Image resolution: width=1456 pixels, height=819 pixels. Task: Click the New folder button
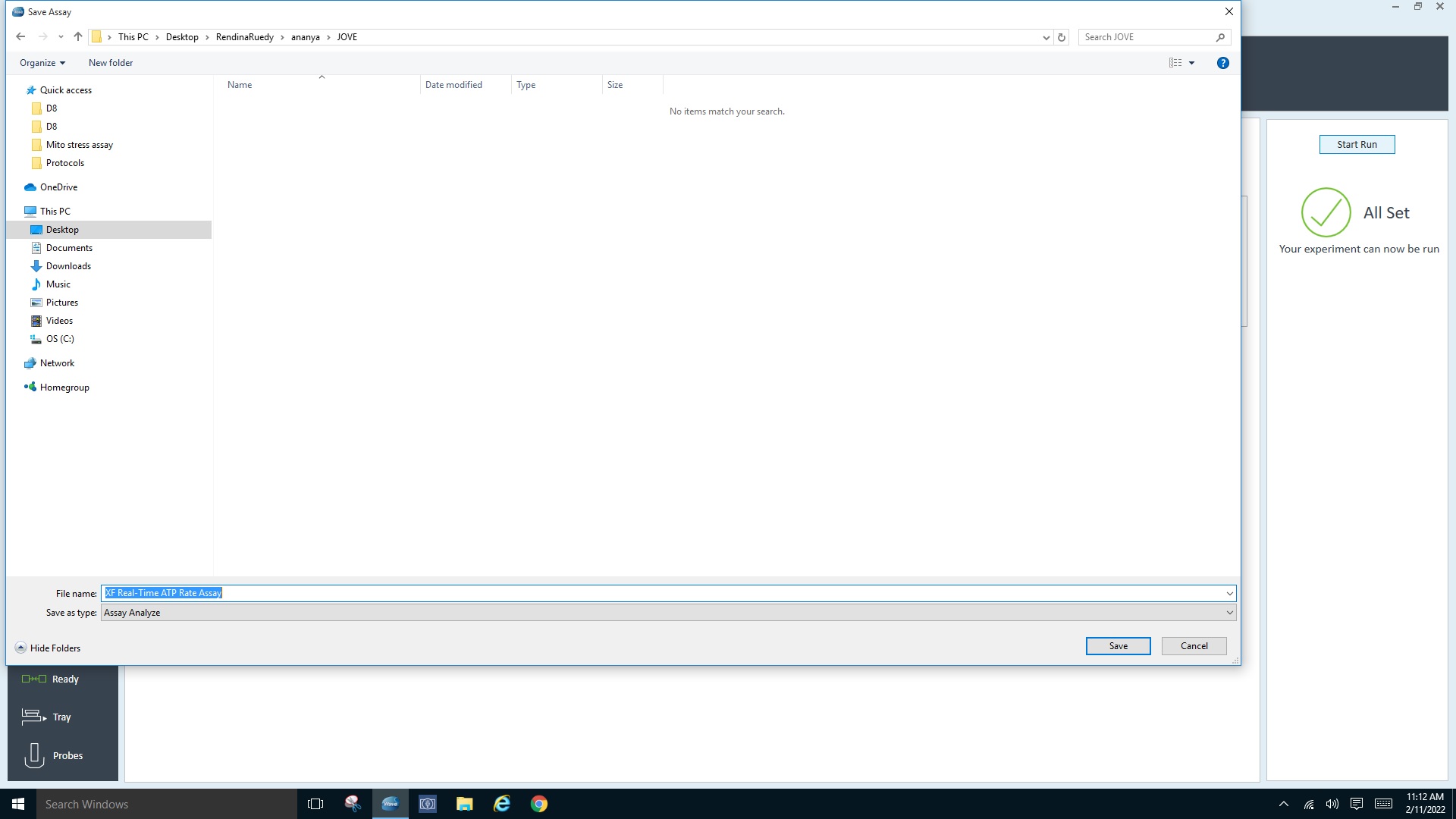[111, 63]
